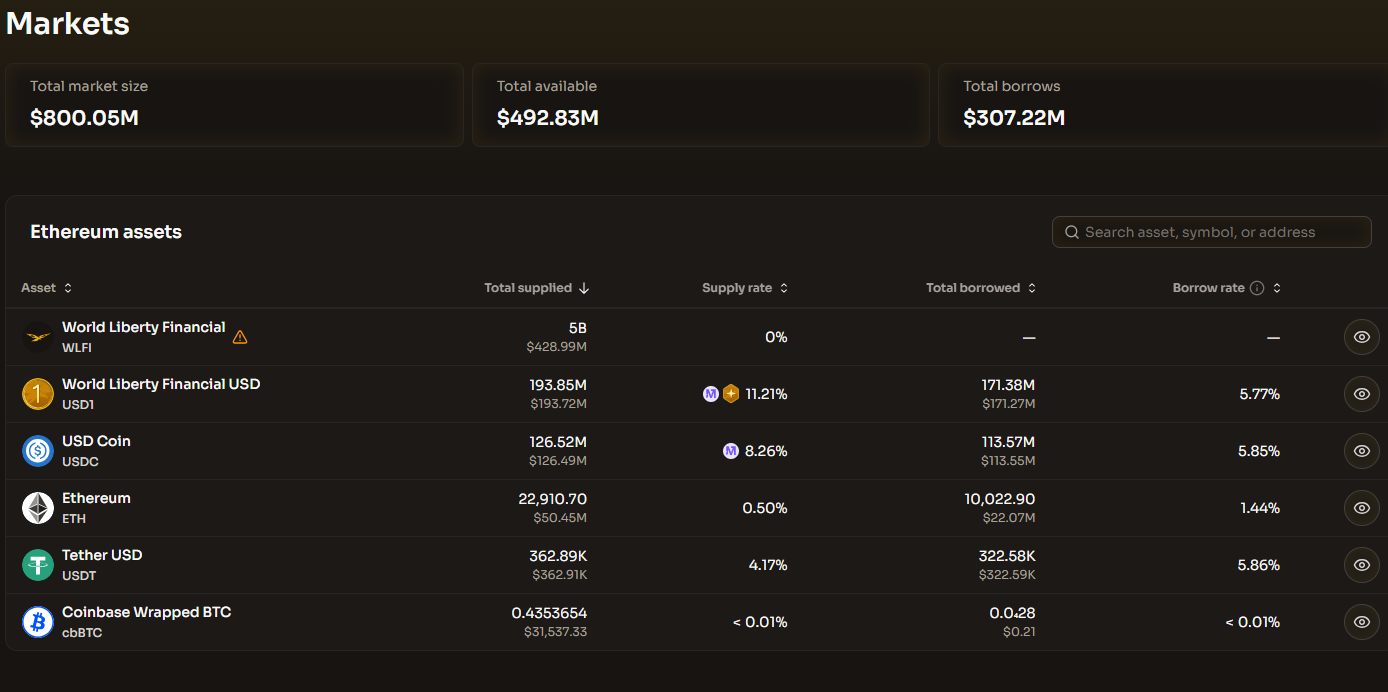Click the Ethereum diamond logo icon
Viewport: 1388px width, 692px height.
pyautogui.click(x=38, y=508)
